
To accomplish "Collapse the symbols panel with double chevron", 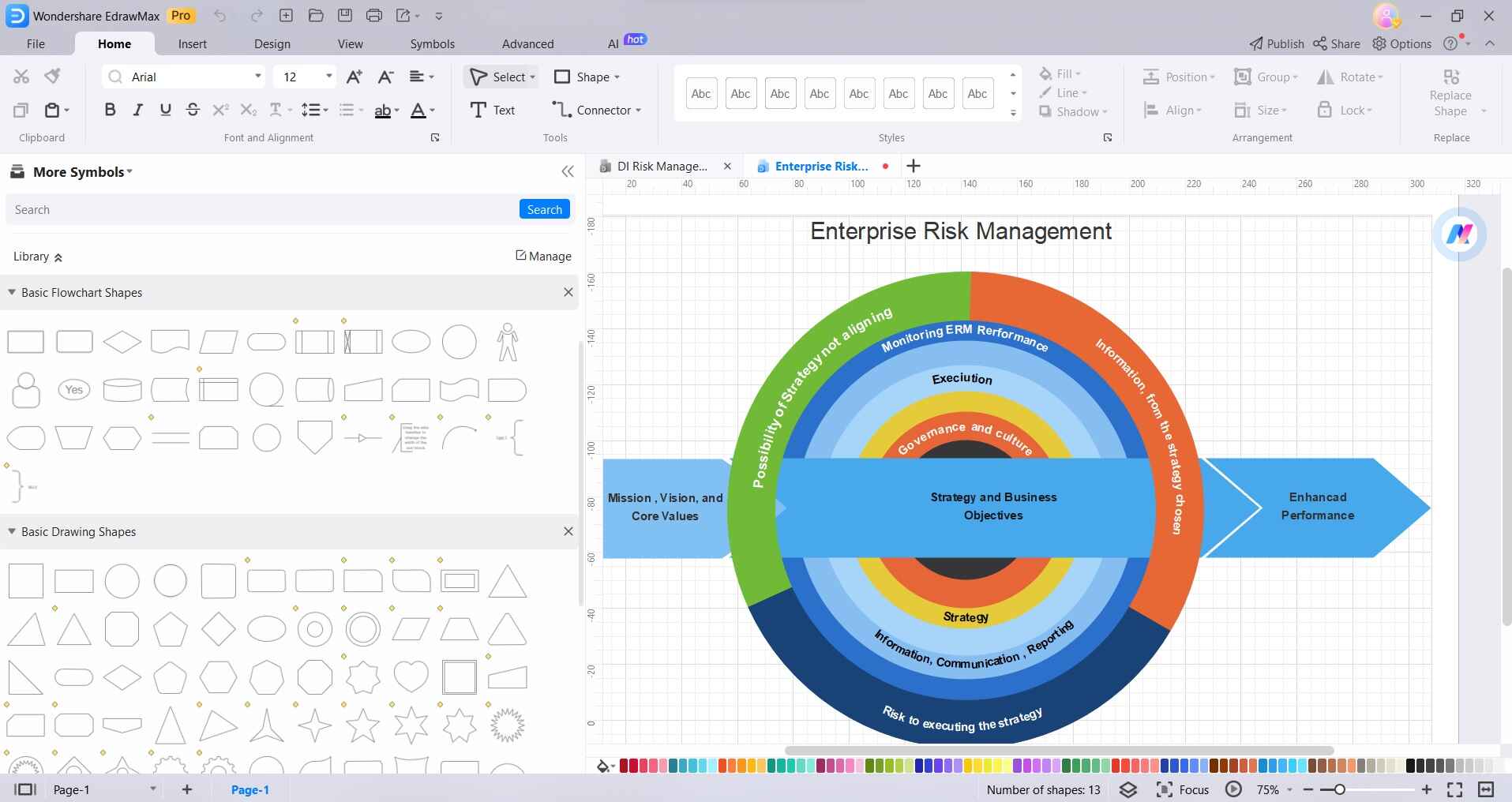I will (568, 172).
